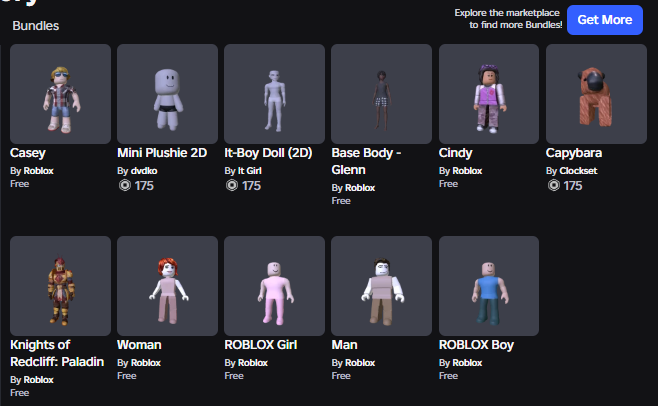
Task: Select the Mini Plushie 2D thumbnail
Action: [167, 94]
